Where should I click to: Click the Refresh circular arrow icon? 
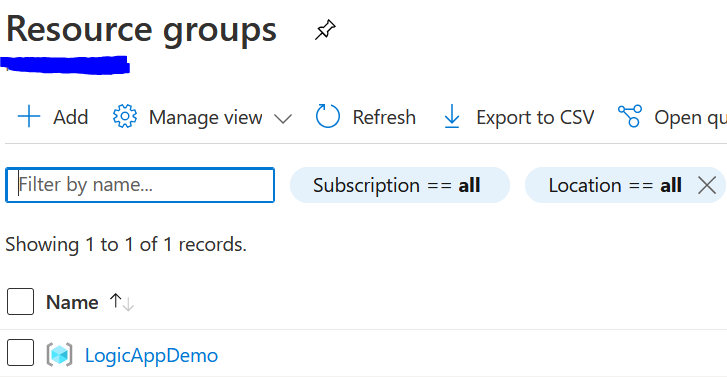pyautogui.click(x=328, y=116)
